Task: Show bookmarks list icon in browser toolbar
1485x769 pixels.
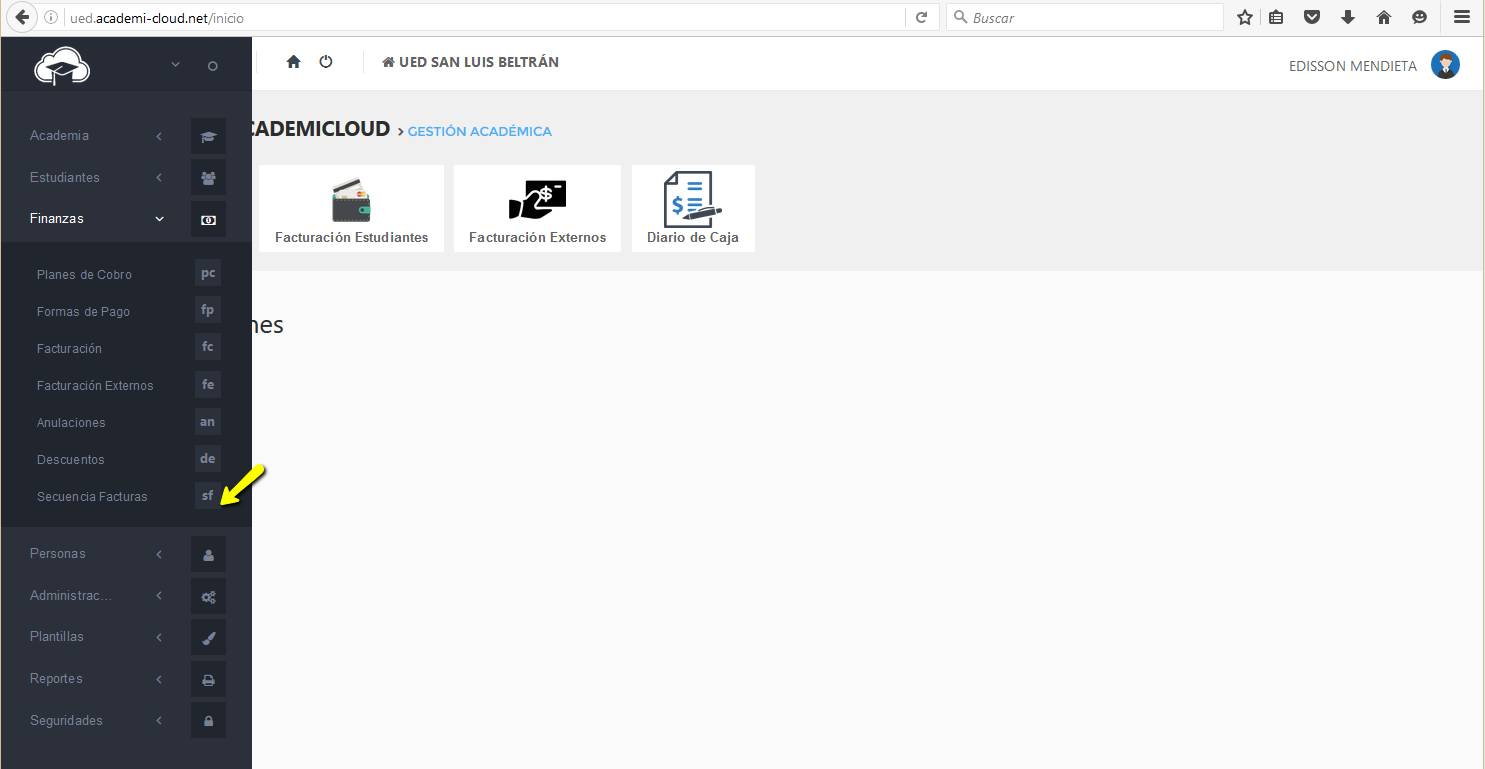Action: 1276,17
